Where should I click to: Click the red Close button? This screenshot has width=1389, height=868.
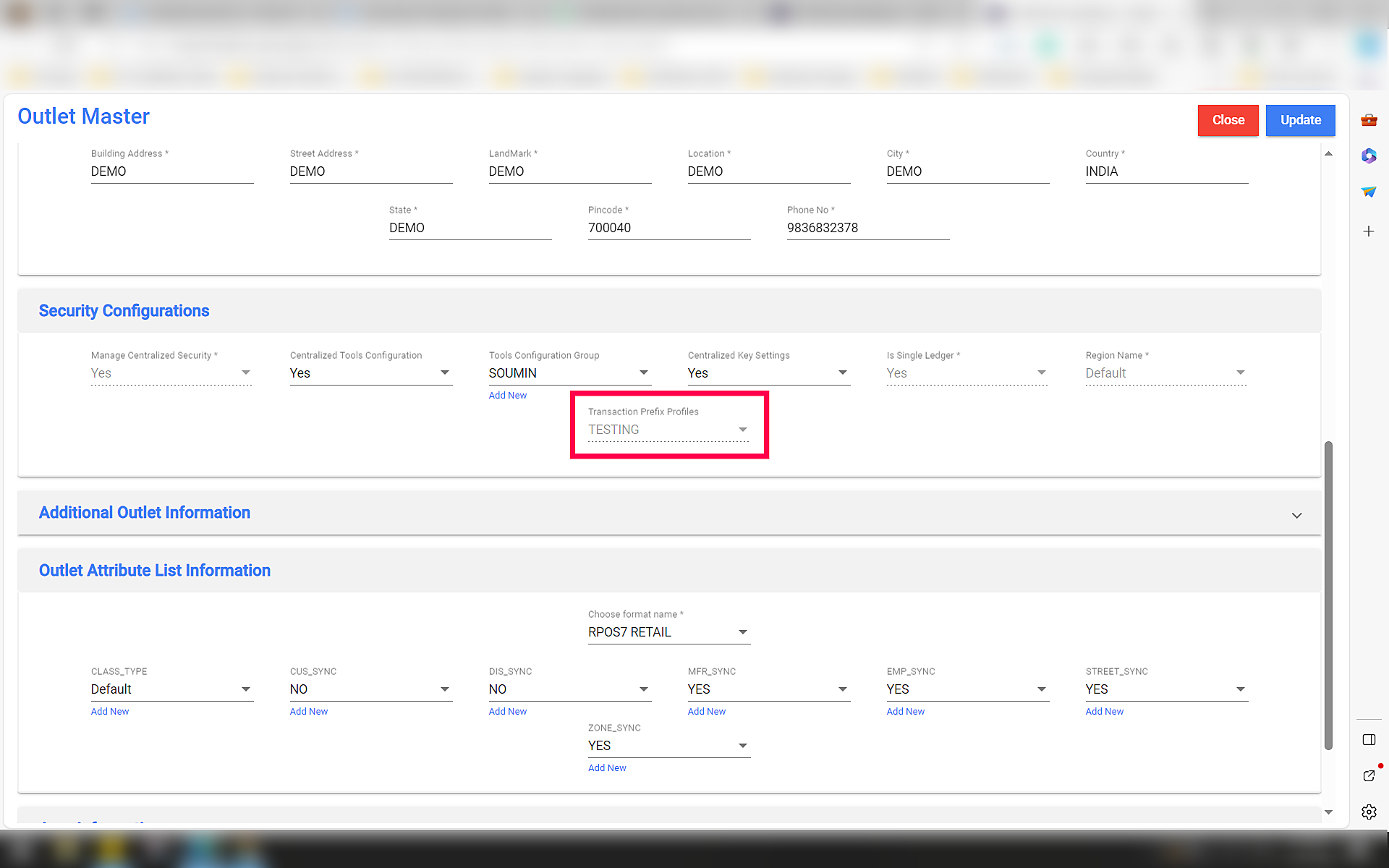pyautogui.click(x=1228, y=120)
